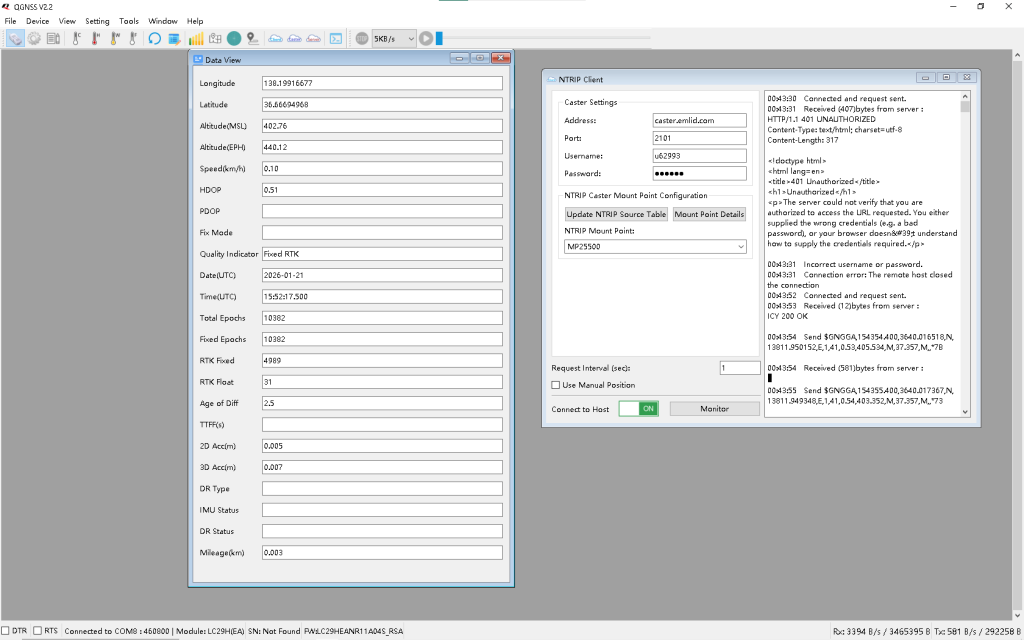The image size is (1024, 640).
Task: Click the map location pin icon
Action: 252,39
